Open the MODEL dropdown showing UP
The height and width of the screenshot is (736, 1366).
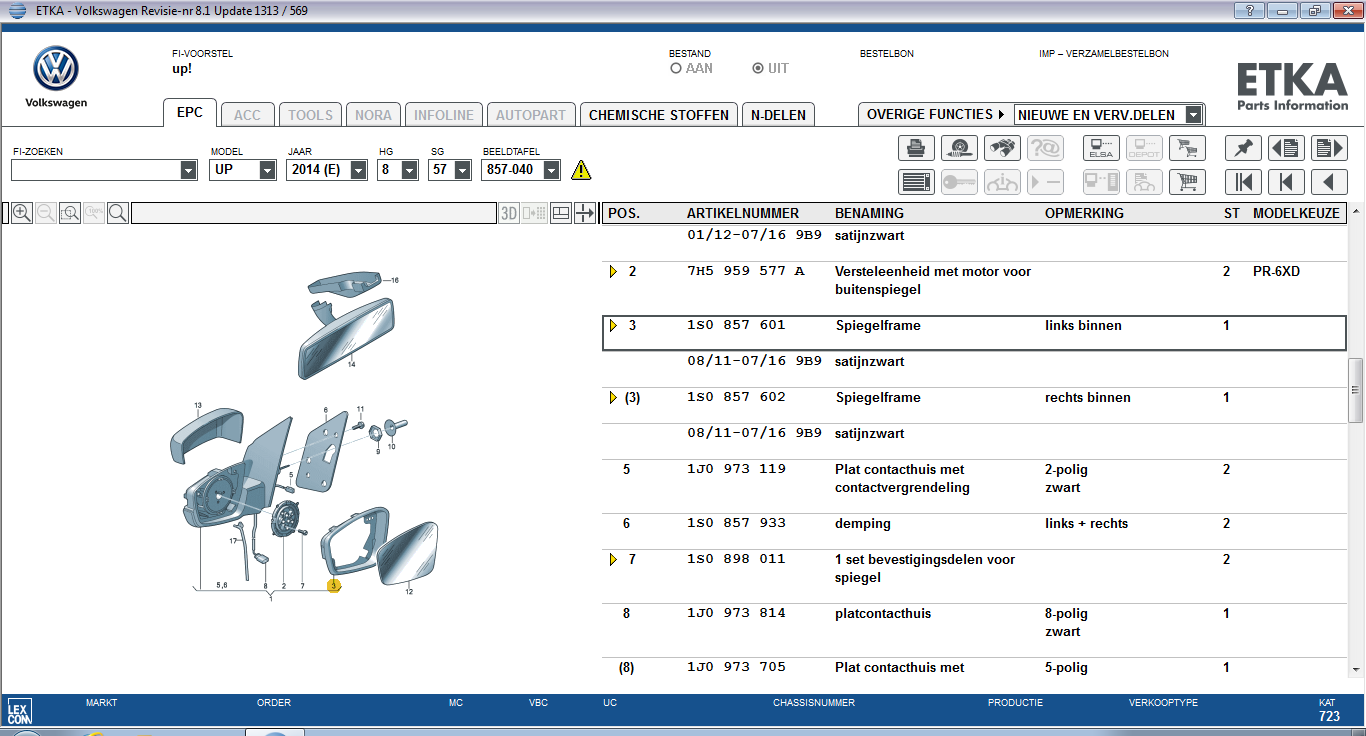pyautogui.click(x=267, y=170)
